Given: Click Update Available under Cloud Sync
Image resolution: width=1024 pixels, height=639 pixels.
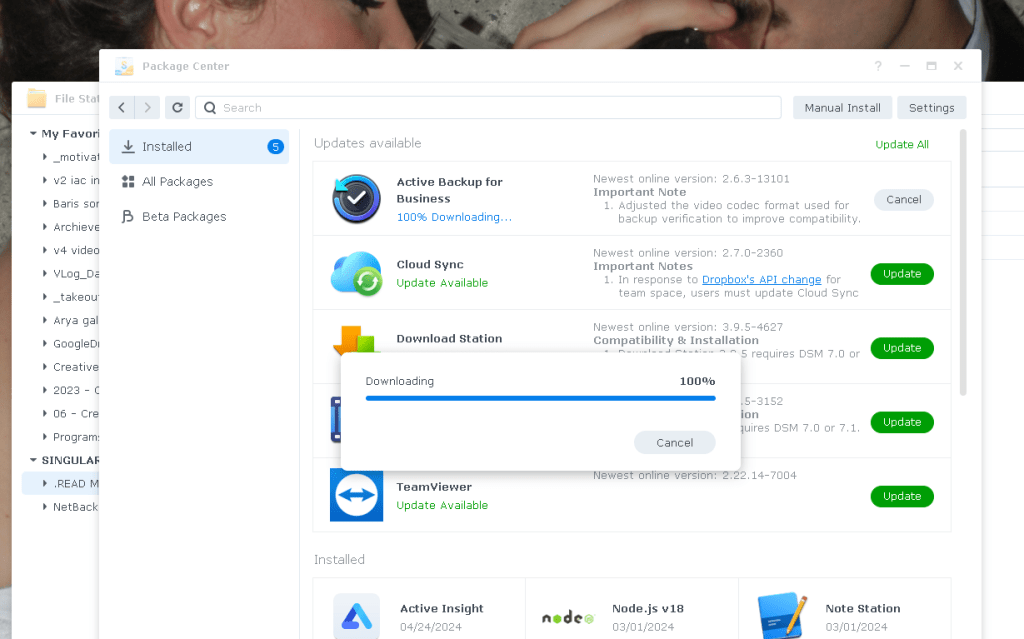Looking at the screenshot, I should coord(442,283).
